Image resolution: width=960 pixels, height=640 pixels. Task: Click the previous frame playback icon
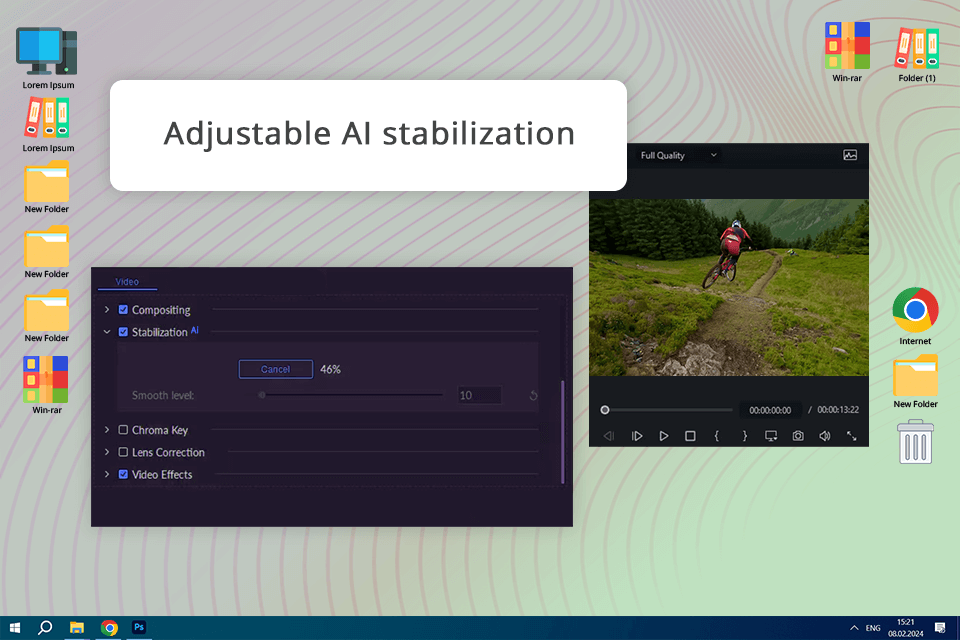tap(609, 436)
